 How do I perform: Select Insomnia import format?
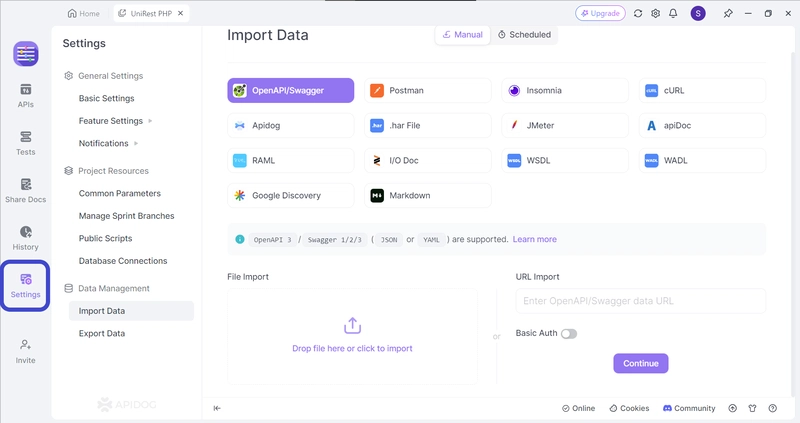(x=565, y=90)
